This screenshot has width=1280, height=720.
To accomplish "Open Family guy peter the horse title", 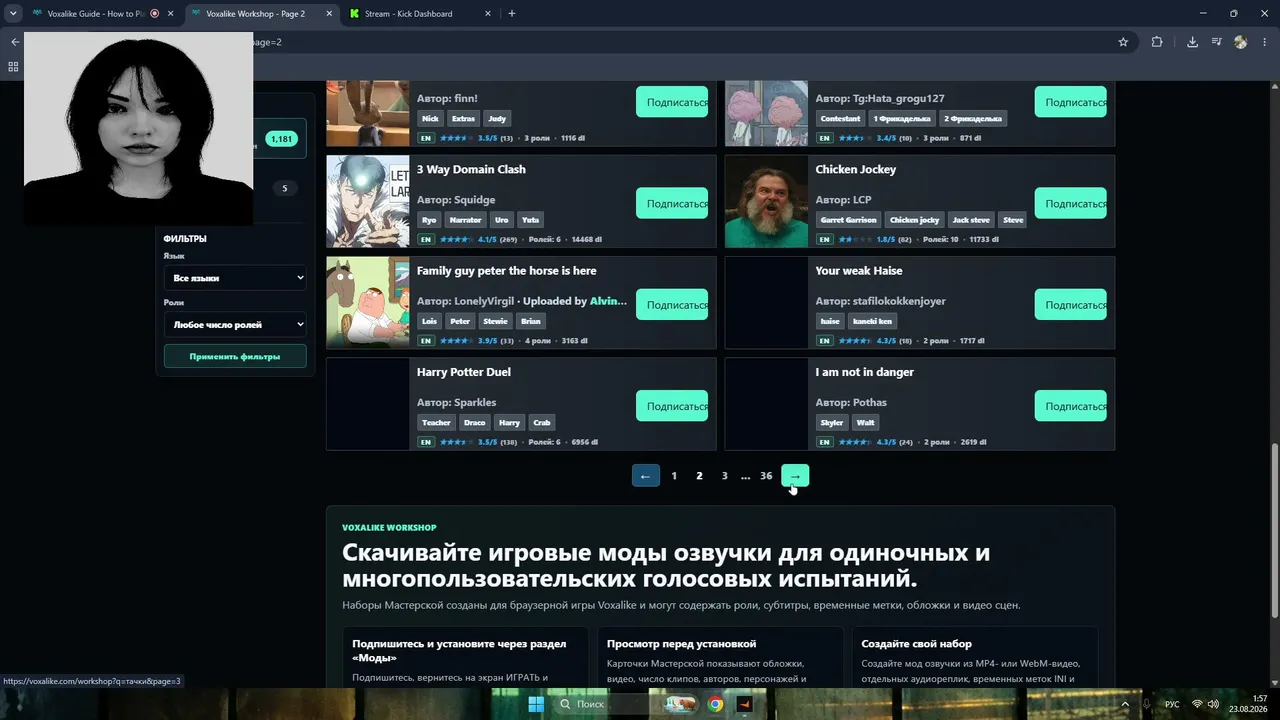I will pyautogui.click(x=507, y=271).
